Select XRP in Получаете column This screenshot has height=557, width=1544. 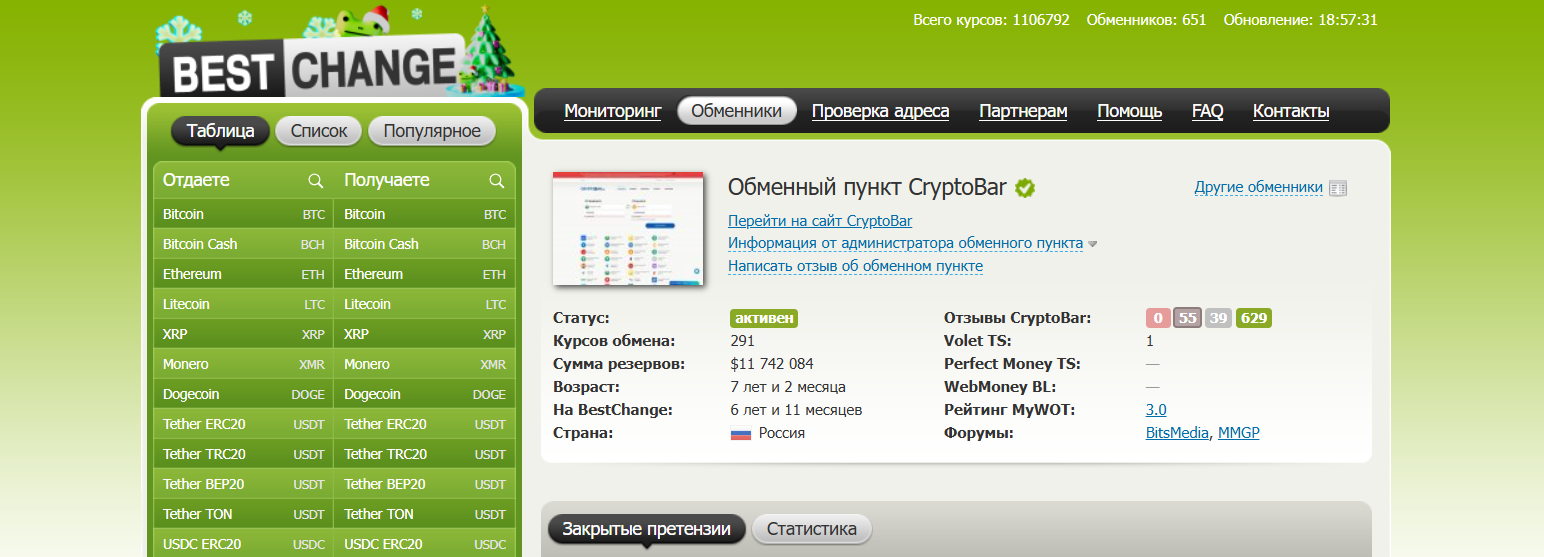click(425, 334)
